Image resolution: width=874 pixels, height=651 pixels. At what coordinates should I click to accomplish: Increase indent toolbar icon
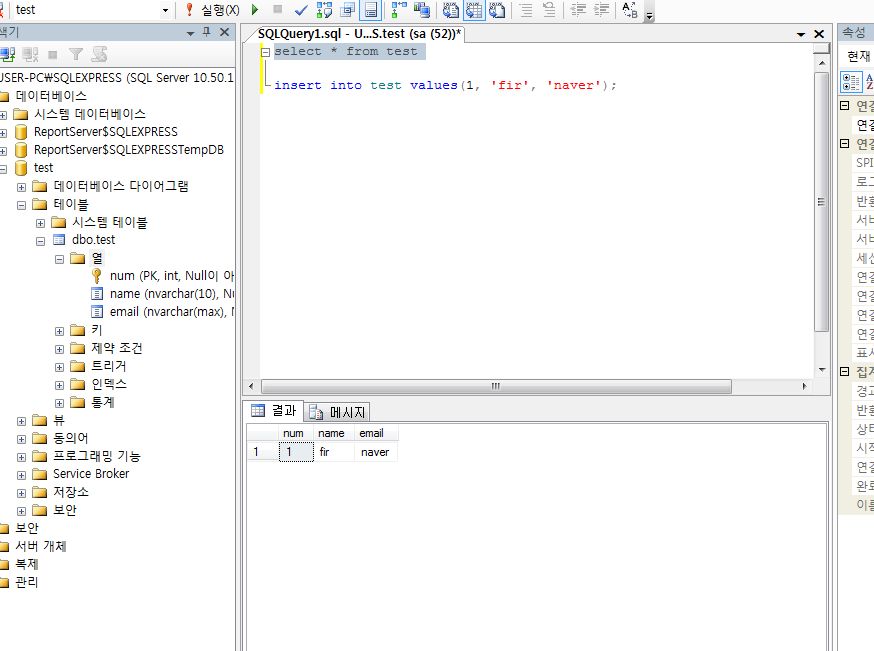(601, 10)
